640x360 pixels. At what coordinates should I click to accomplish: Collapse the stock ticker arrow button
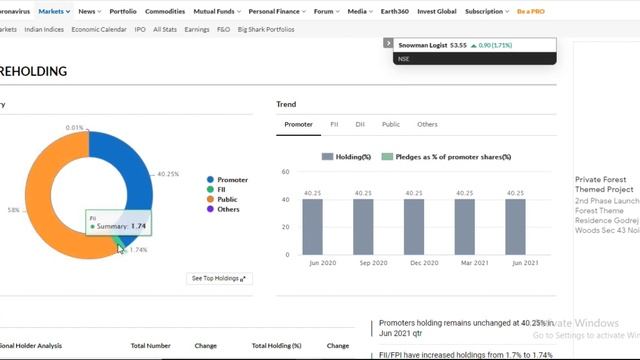pos(388,43)
